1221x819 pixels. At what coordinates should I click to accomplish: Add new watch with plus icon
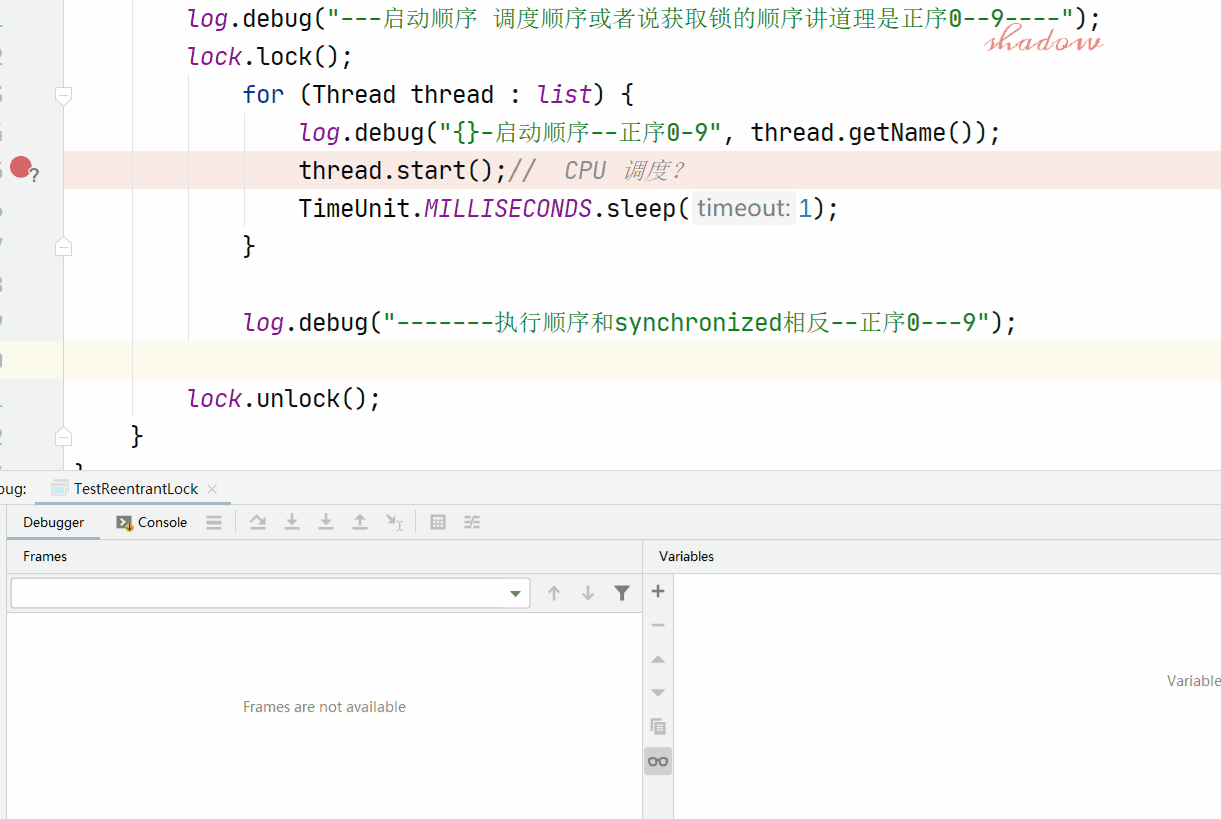tap(658, 591)
